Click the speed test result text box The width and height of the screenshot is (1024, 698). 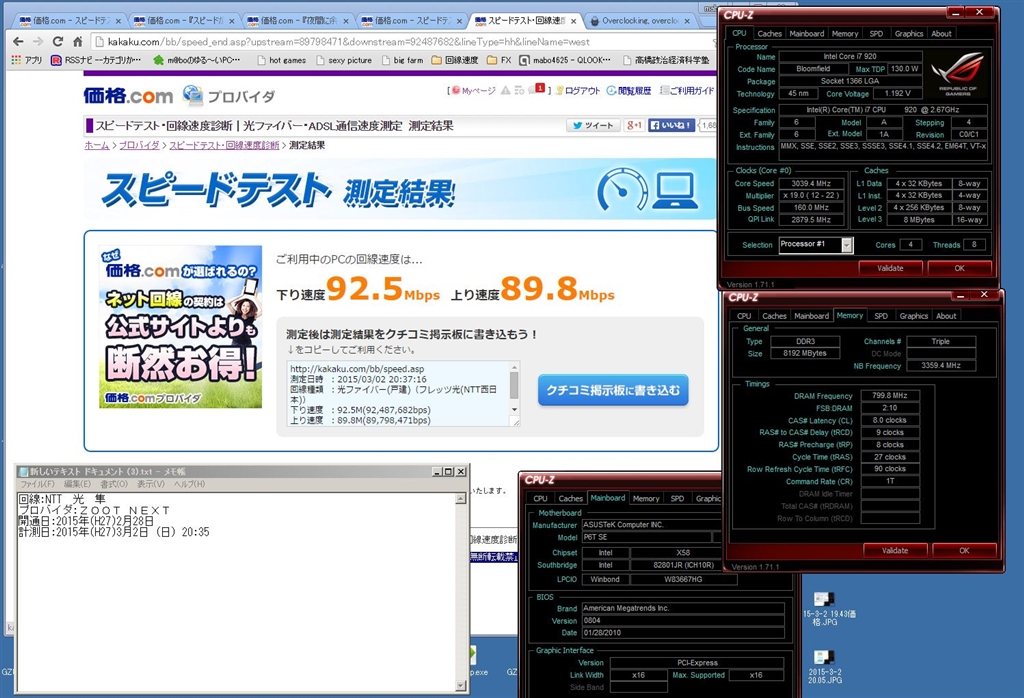[x=398, y=394]
